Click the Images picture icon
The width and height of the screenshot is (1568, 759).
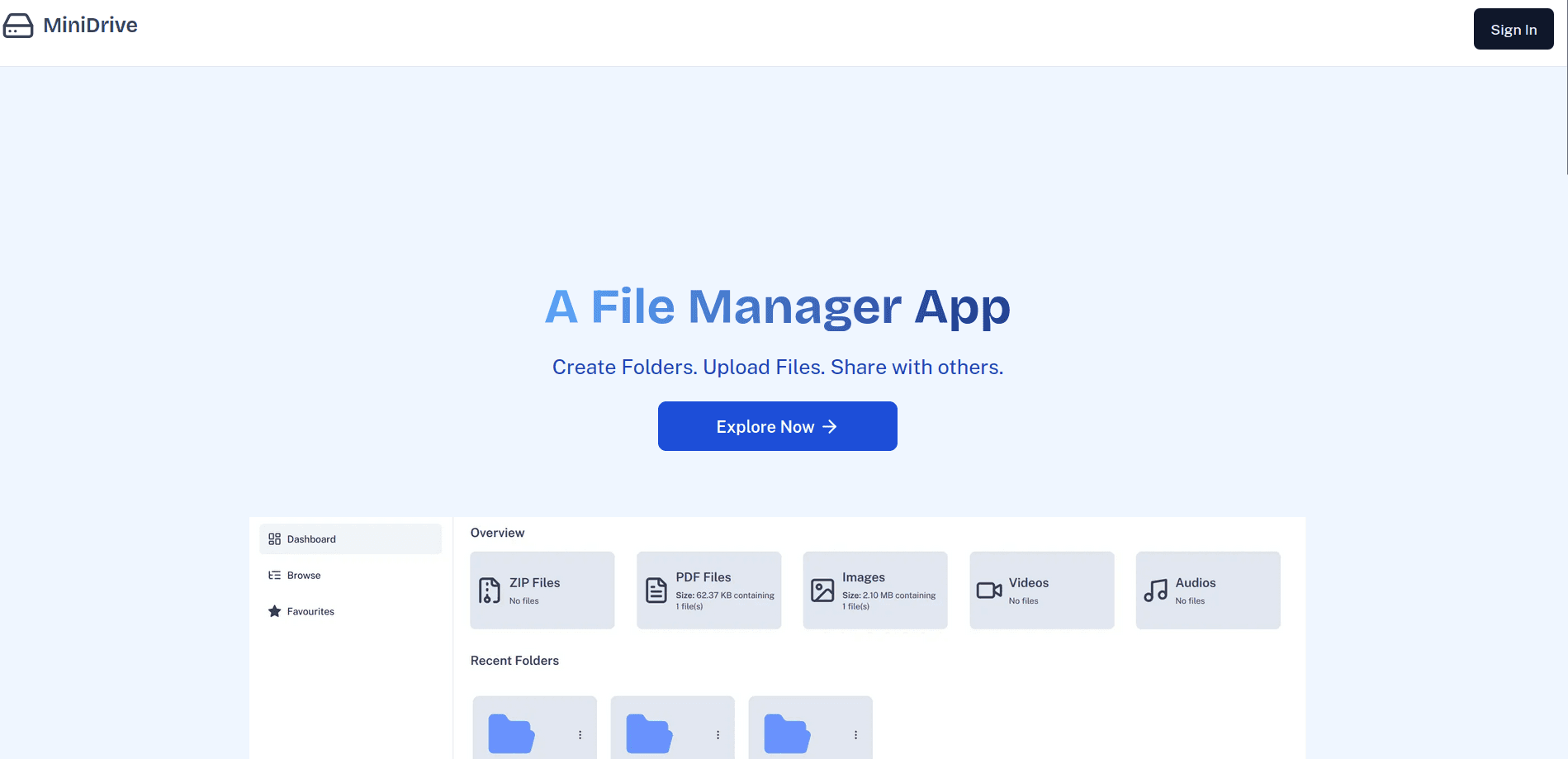tap(822, 591)
